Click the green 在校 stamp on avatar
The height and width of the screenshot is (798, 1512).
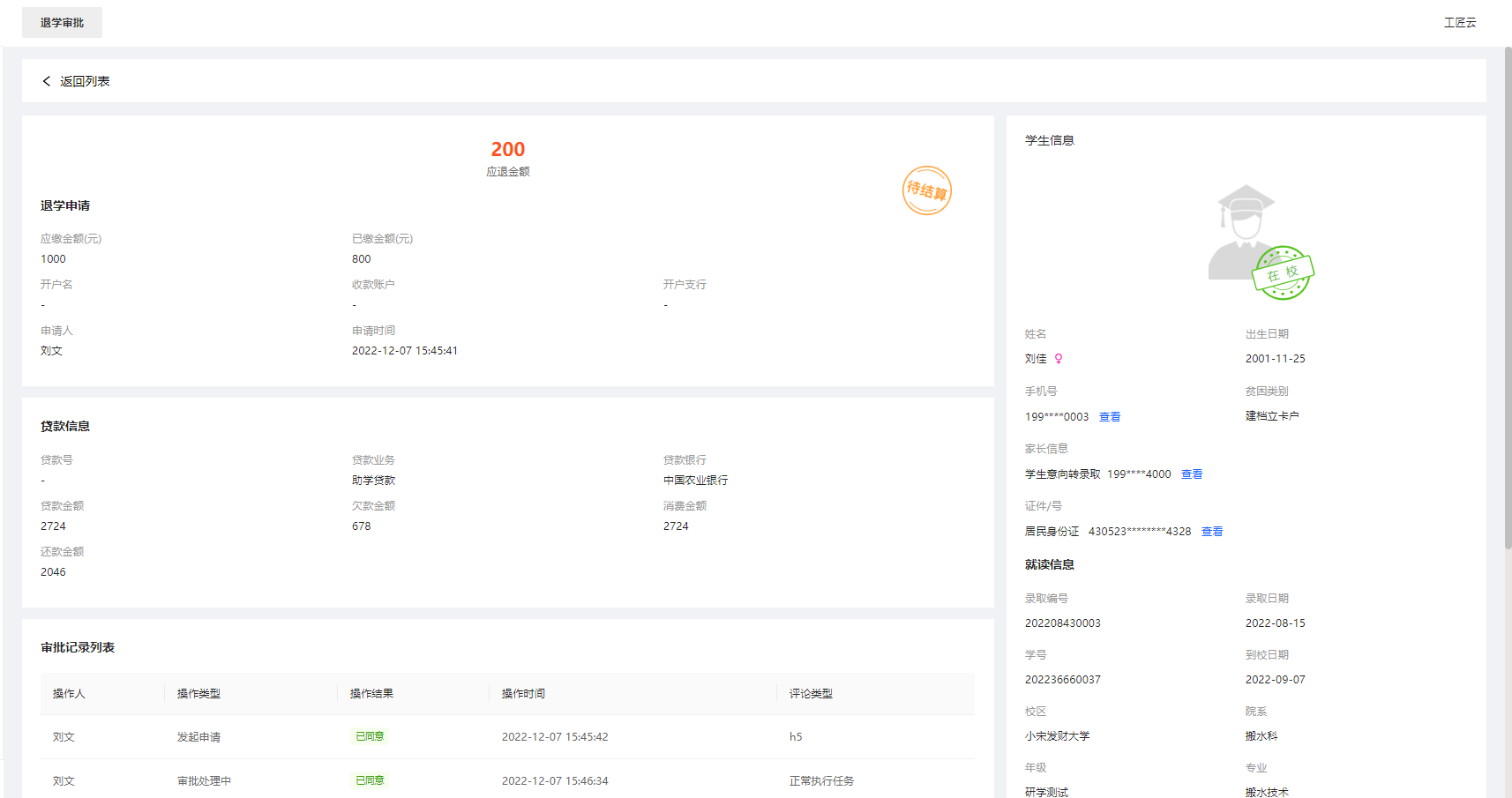coord(1283,273)
